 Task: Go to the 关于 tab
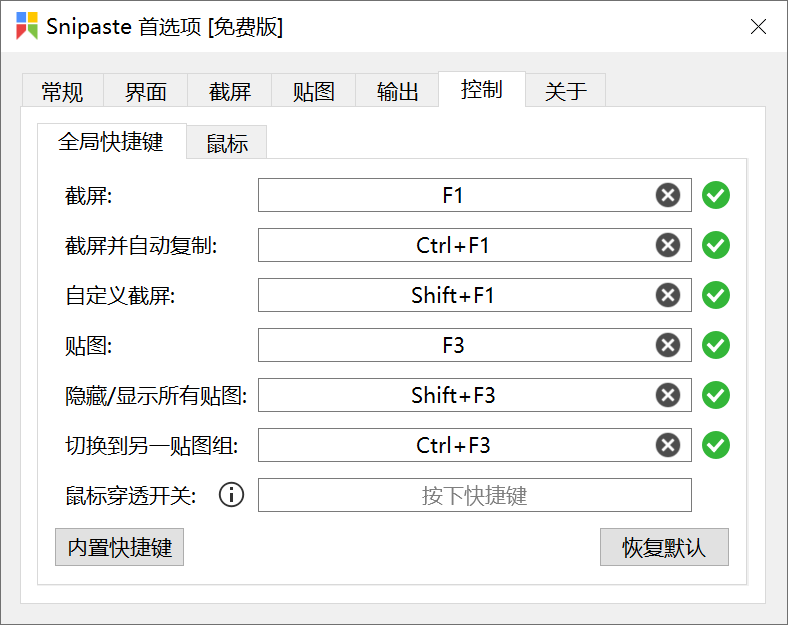(565, 91)
